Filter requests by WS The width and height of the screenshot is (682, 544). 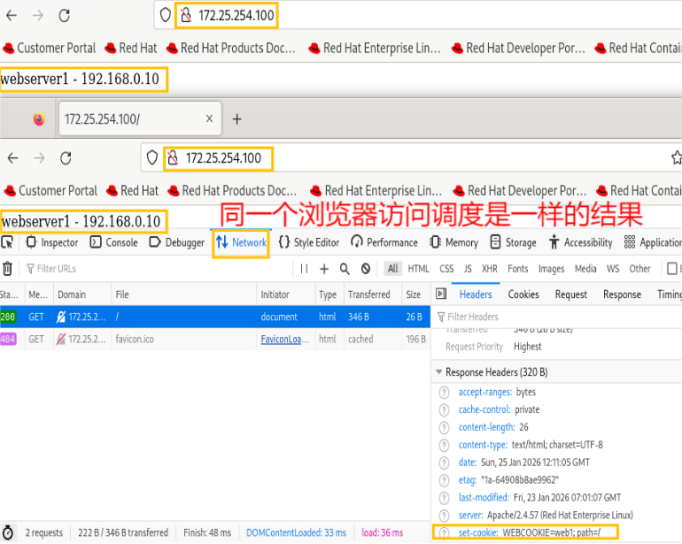point(613,269)
